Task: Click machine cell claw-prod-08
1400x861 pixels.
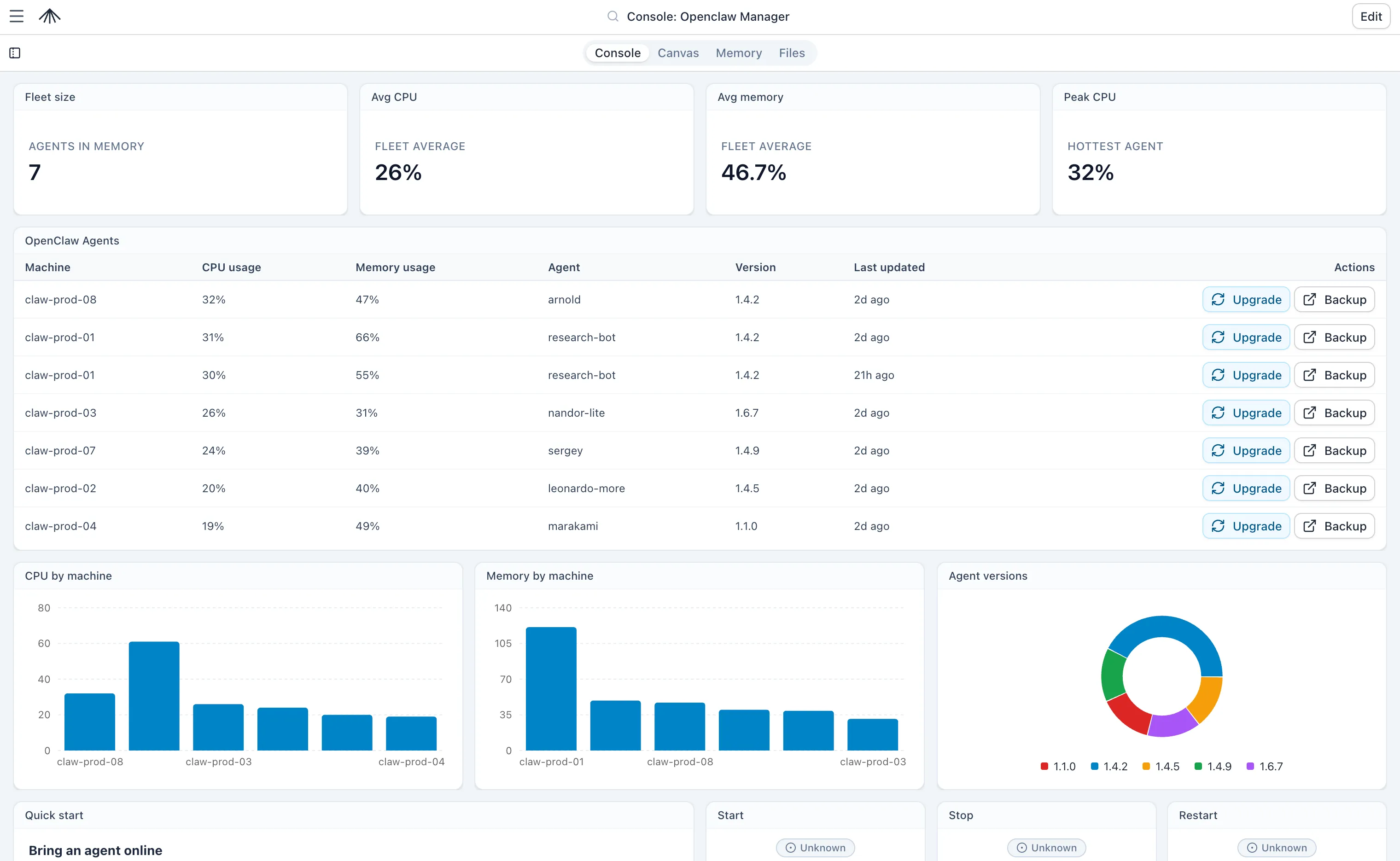Action: pyautogui.click(x=60, y=300)
